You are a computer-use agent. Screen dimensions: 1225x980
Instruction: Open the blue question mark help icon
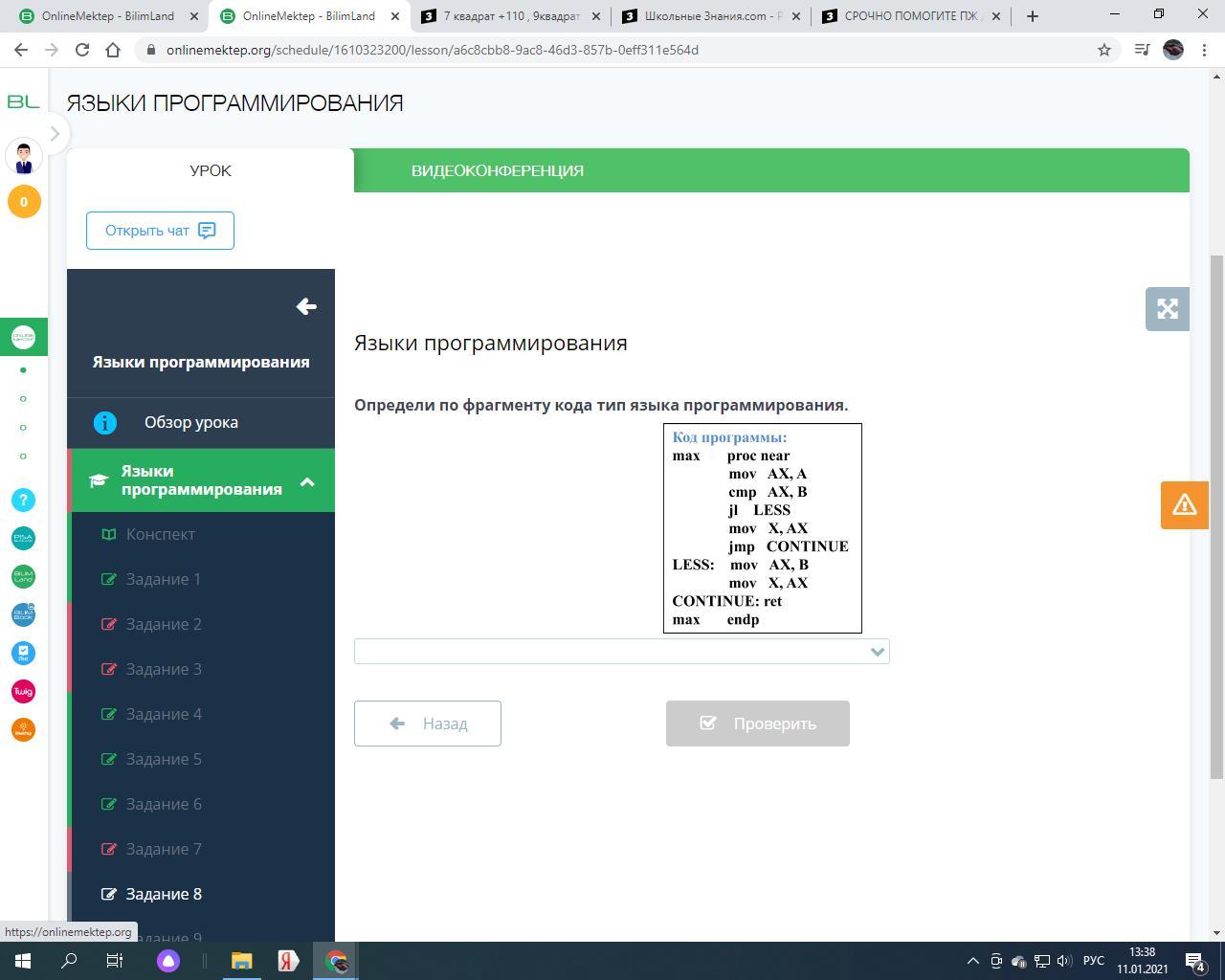pyautogui.click(x=24, y=500)
